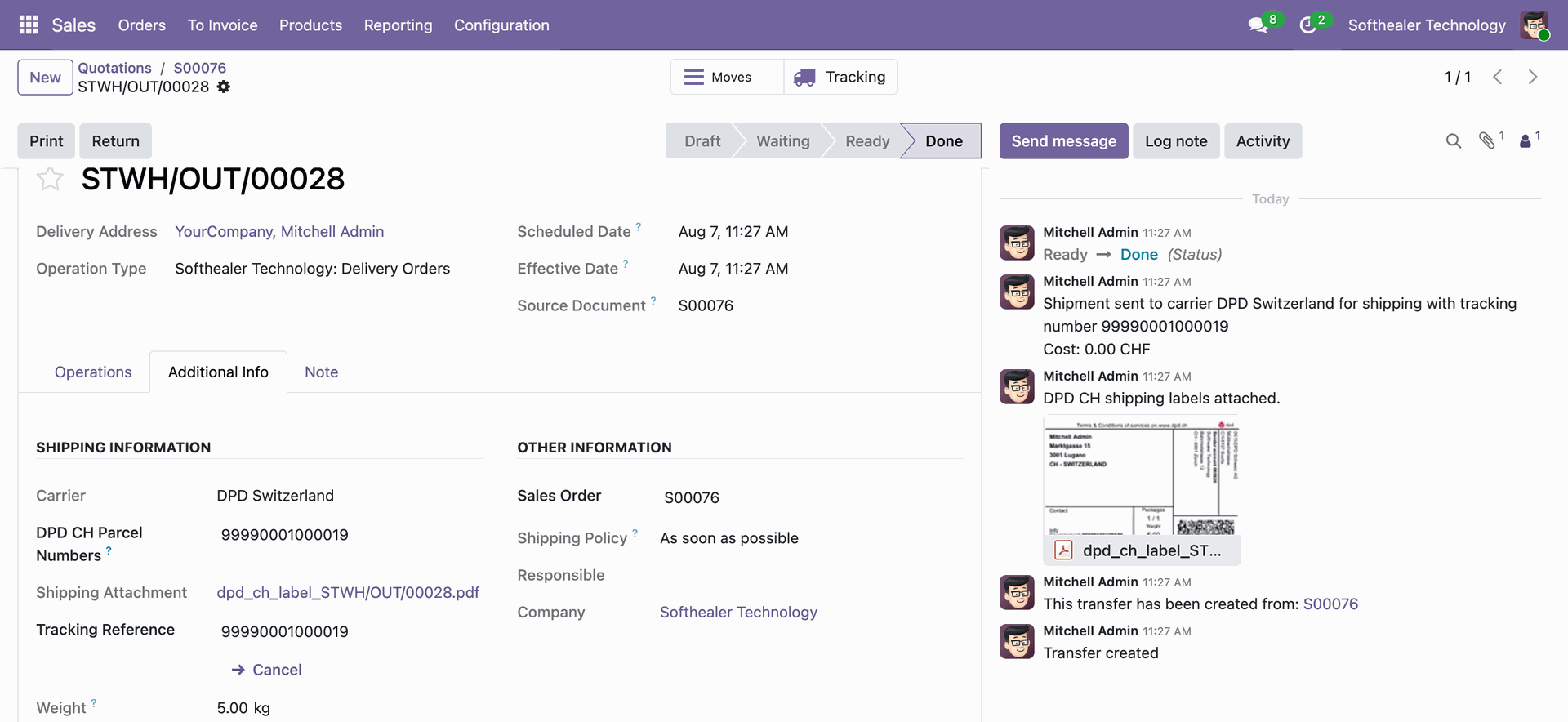The width and height of the screenshot is (1568, 722).
Task: Open delivery address YourCompany, Mitchell Admin
Action: (x=279, y=232)
